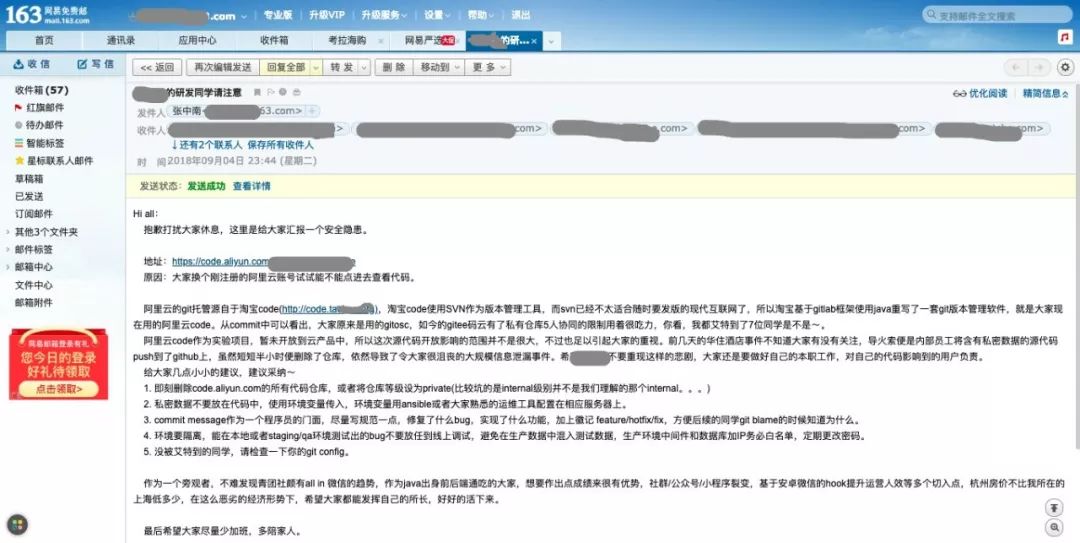The height and width of the screenshot is (543, 1080).
Task: Open 收件箱 (57) folder in sidebar
Action: (x=41, y=90)
